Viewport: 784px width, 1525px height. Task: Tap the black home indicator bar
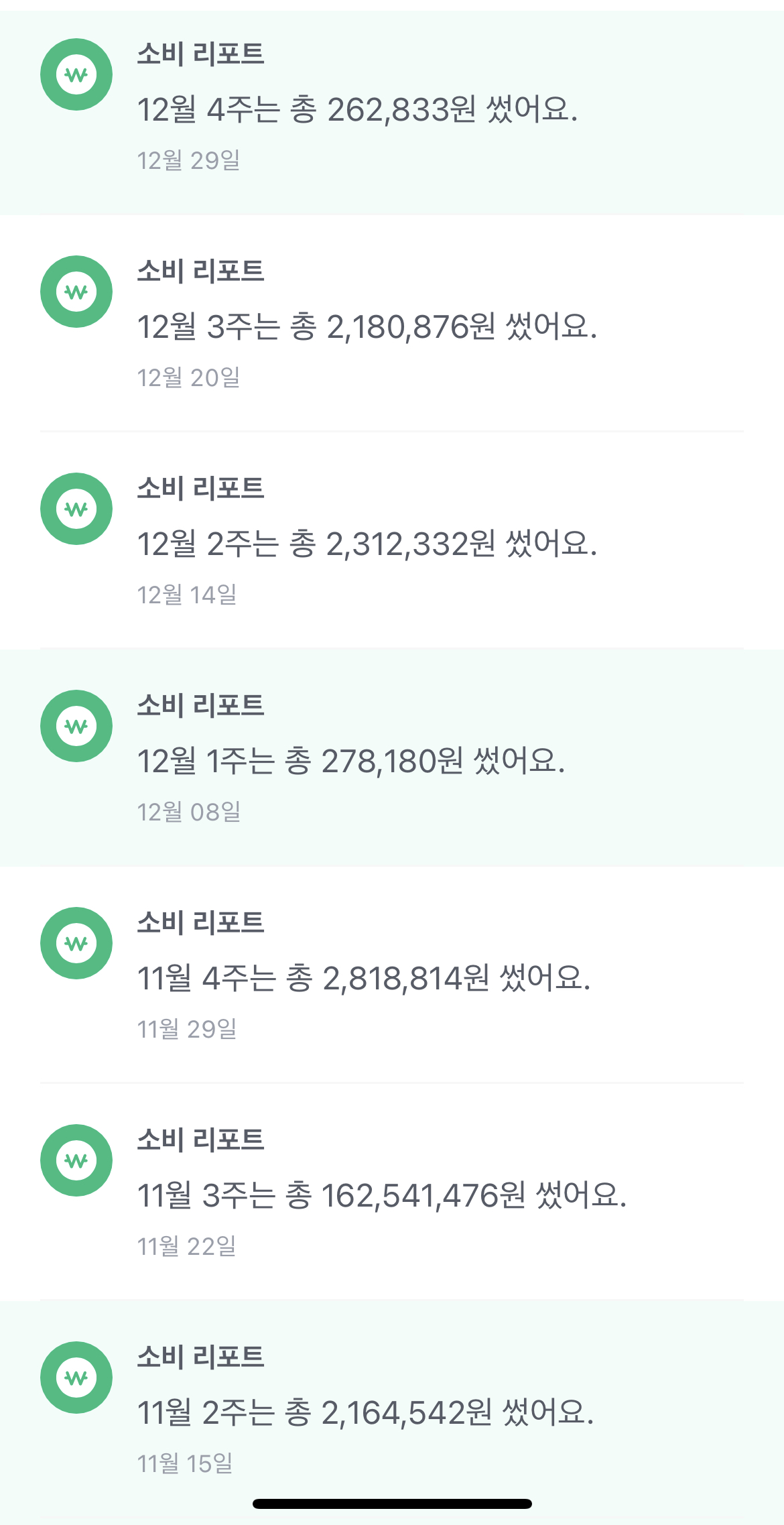click(x=392, y=1504)
